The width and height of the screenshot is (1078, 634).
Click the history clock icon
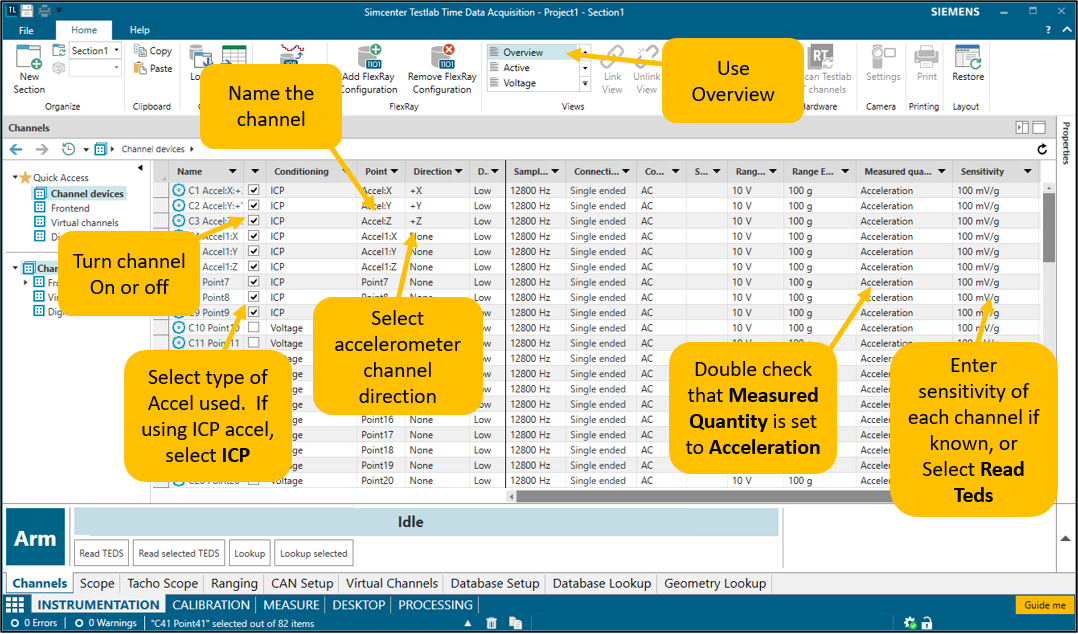point(68,149)
